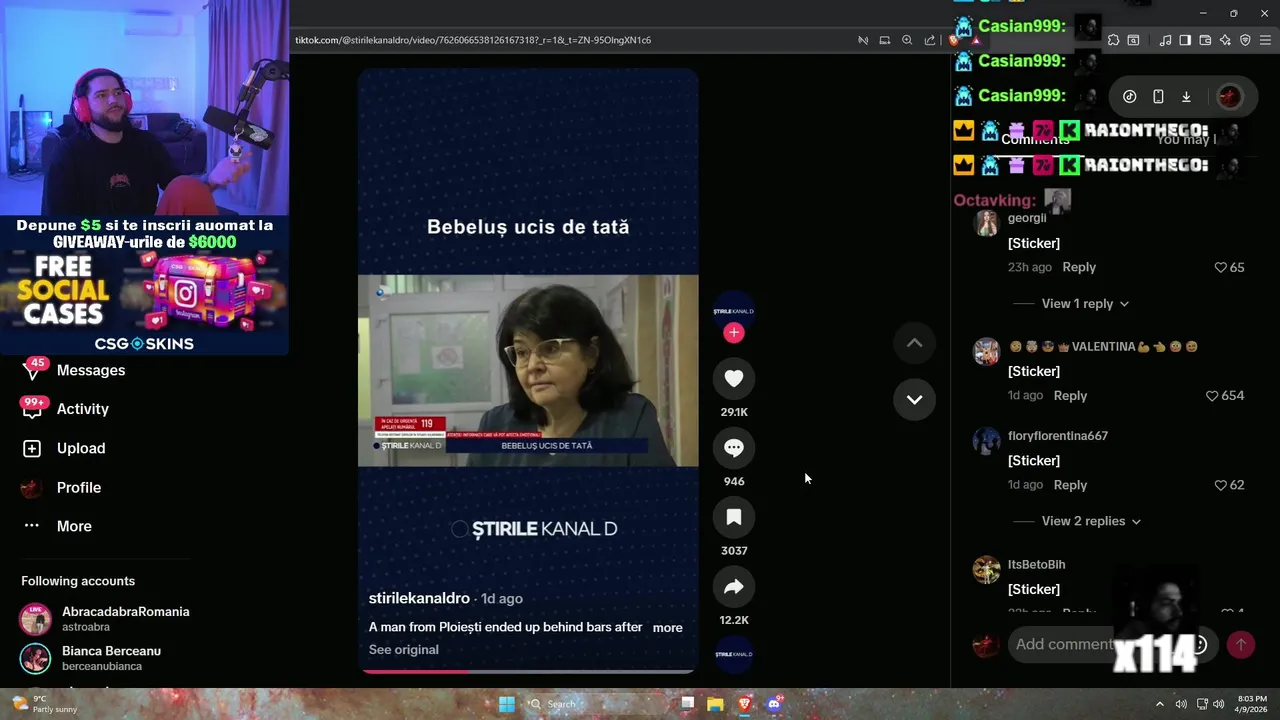The width and height of the screenshot is (1280, 720).
Task: Click the zoom magnifier in address bar
Action: coord(907,40)
